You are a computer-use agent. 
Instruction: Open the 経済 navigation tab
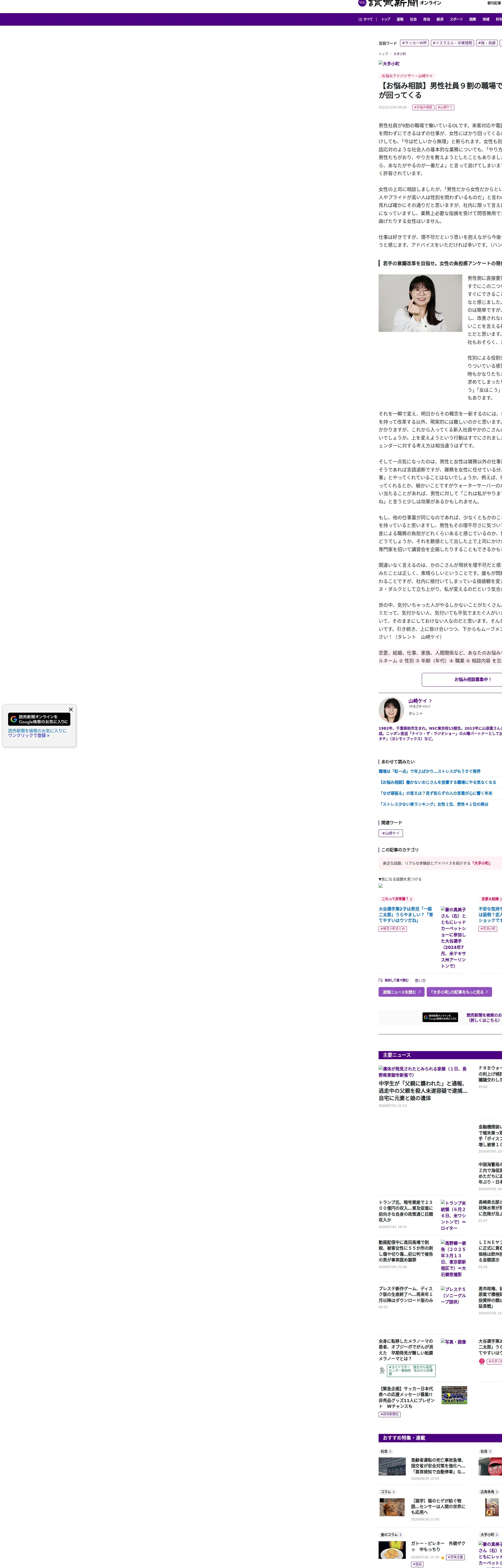(x=440, y=20)
